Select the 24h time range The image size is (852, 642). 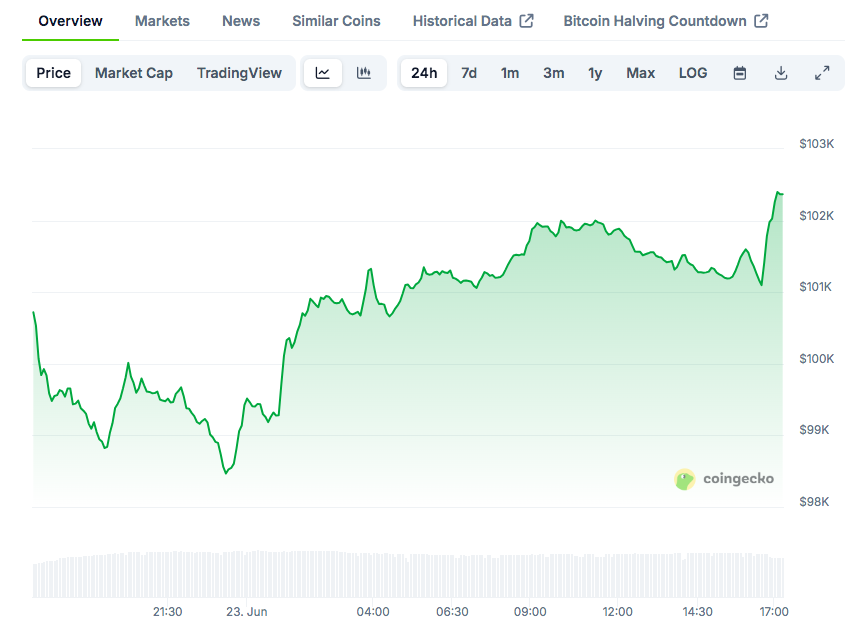pyautogui.click(x=424, y=73)
